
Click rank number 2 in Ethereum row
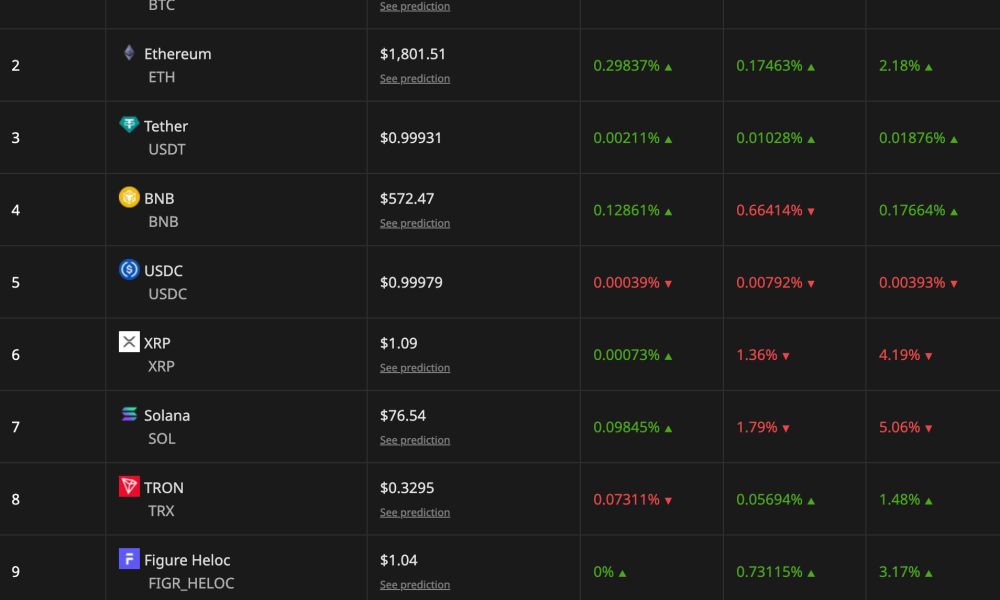tap(15, 66)
